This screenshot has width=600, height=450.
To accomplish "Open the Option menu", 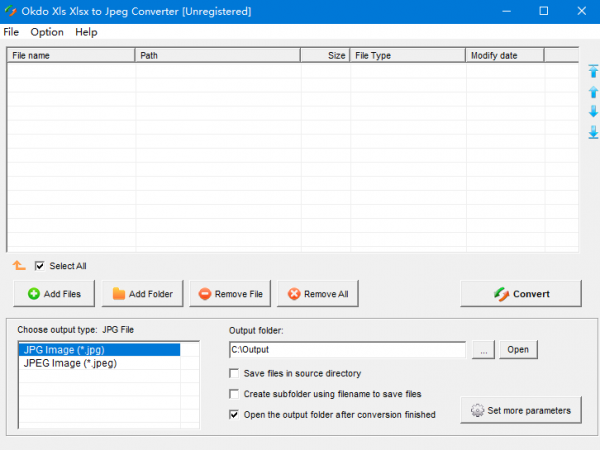I will pyautogui.click(x=47, y=32).
